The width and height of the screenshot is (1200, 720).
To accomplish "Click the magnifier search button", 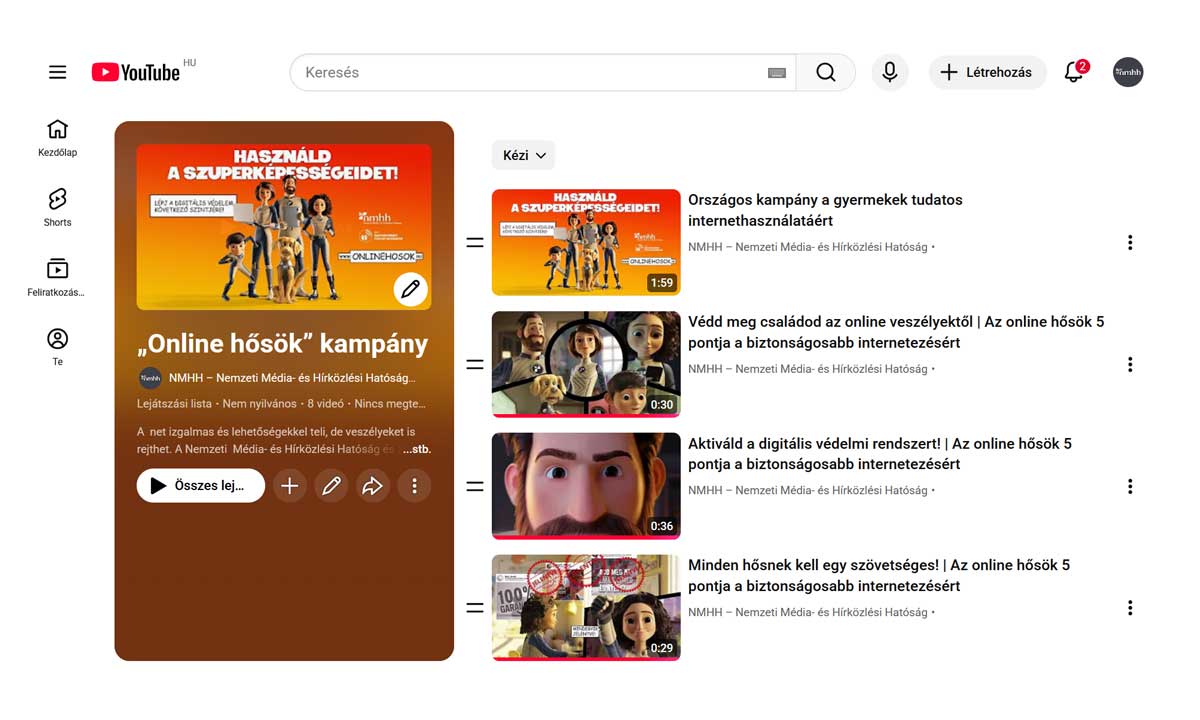I will click(x=825, y=72).
